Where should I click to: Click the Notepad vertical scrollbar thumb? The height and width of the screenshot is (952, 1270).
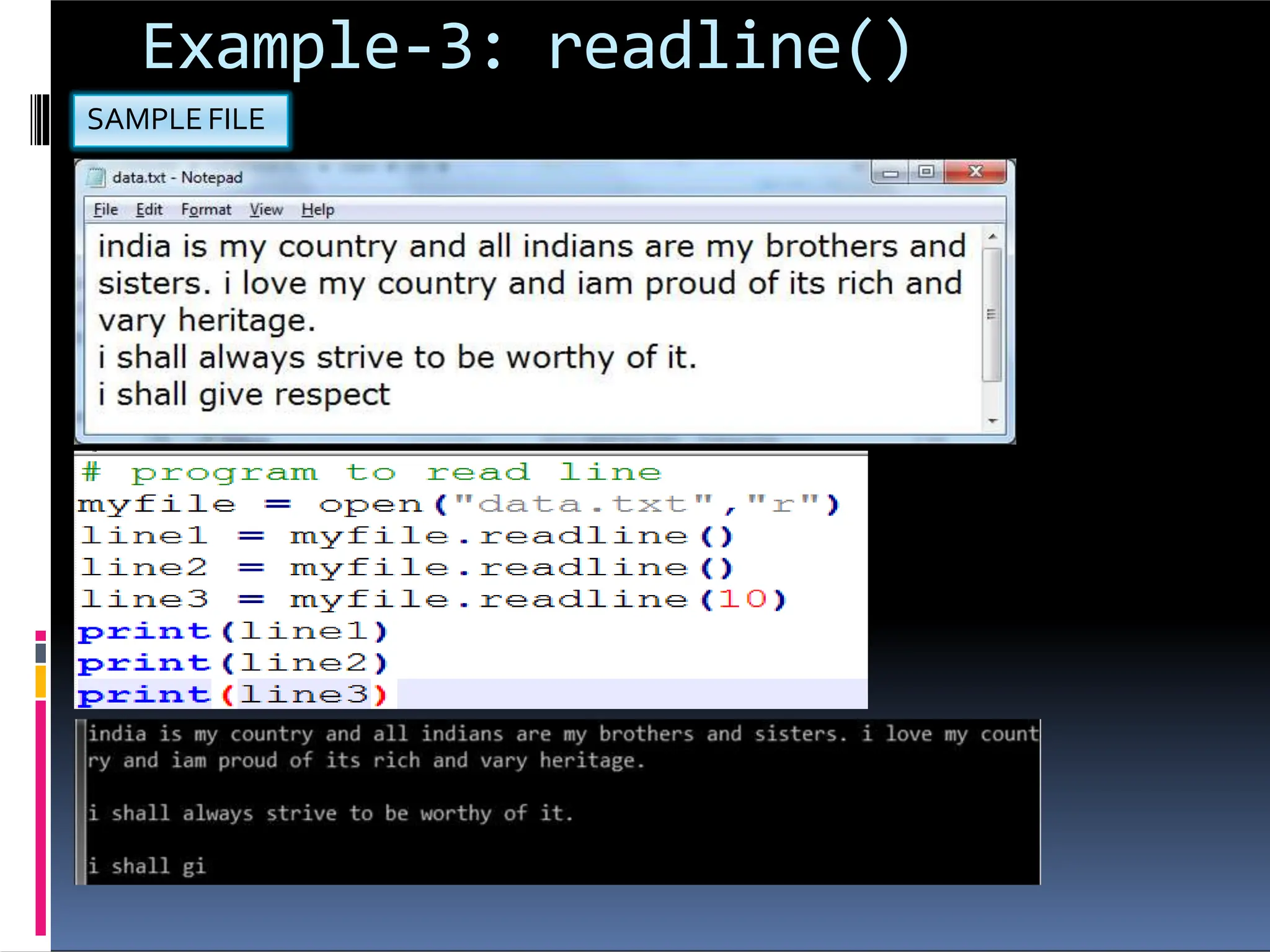tap(992, 314)
